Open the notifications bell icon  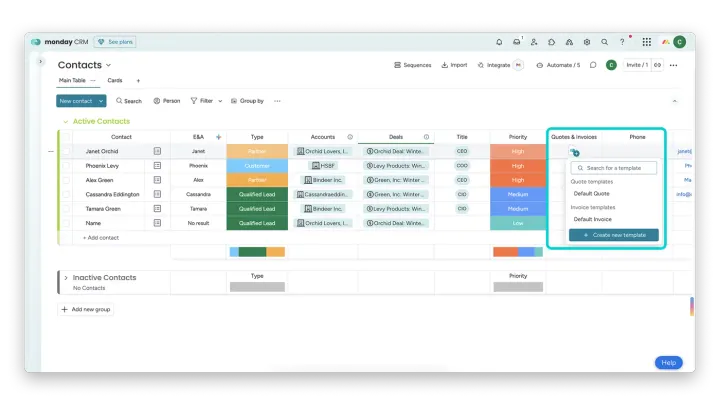[499, 42]
